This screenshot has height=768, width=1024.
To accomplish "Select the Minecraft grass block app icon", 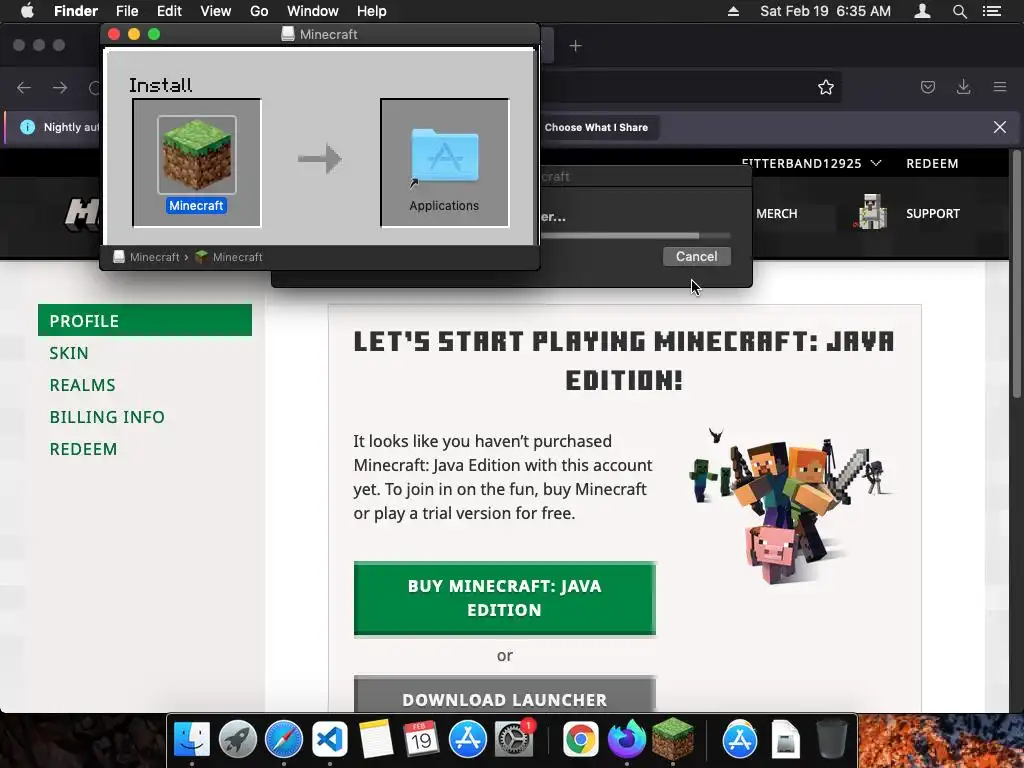I will click(197, 155).
